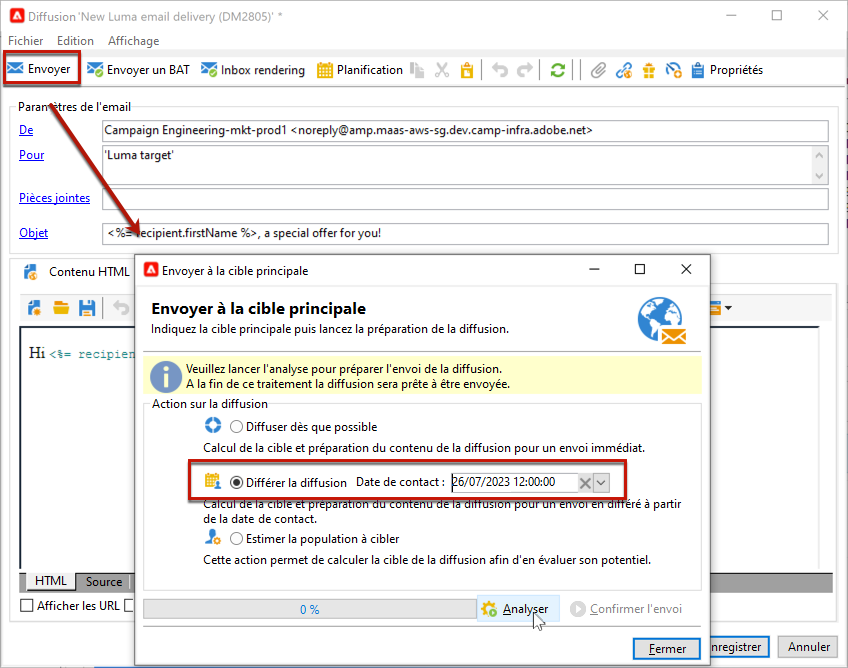Open the Edition menu
The width and height of the screenshot is (848, 668).
[75, 41]
